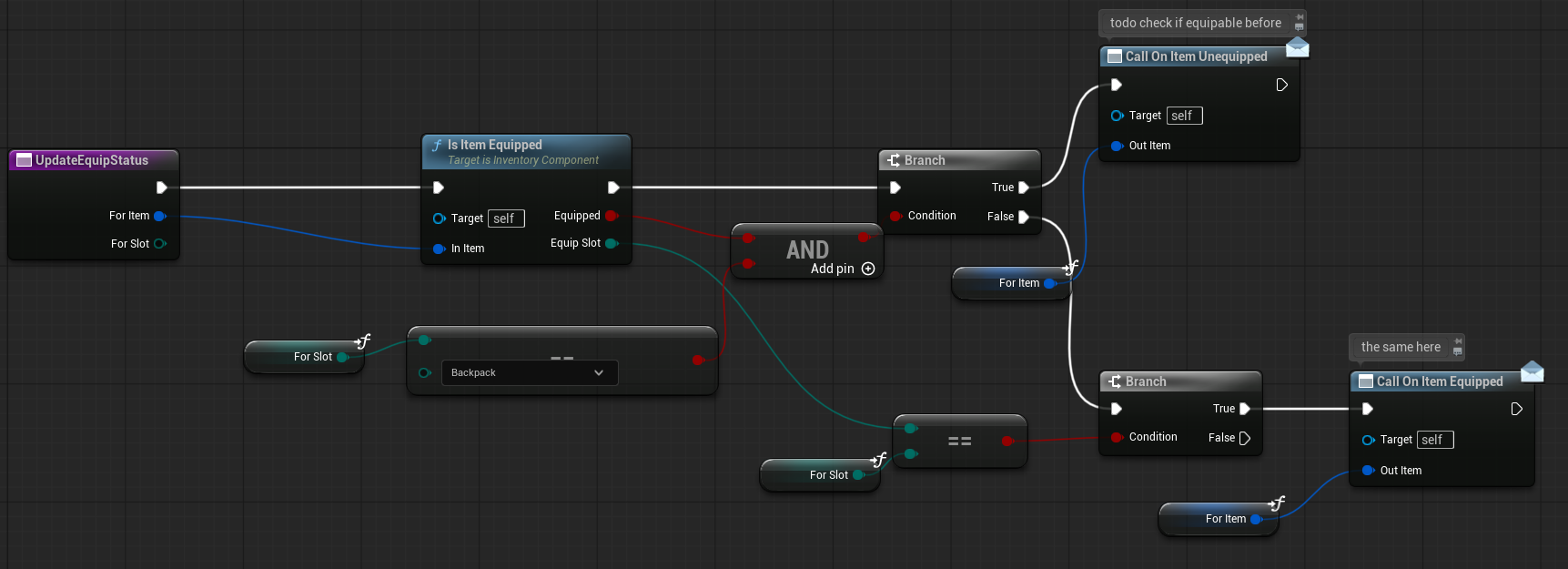Click the 'the same here' comment bubble

1400,347
